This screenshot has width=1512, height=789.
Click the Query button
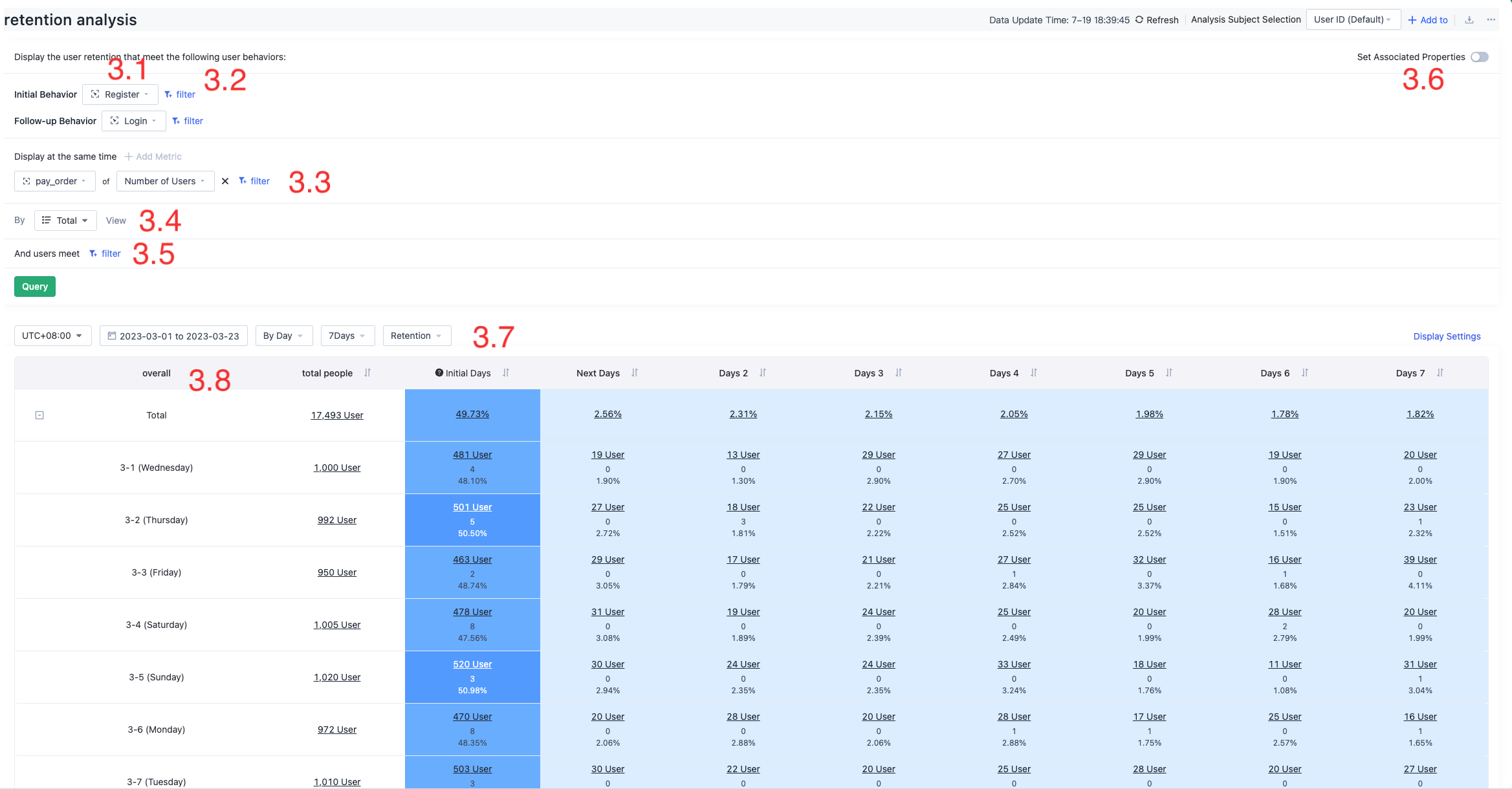[x=34, y=286]
